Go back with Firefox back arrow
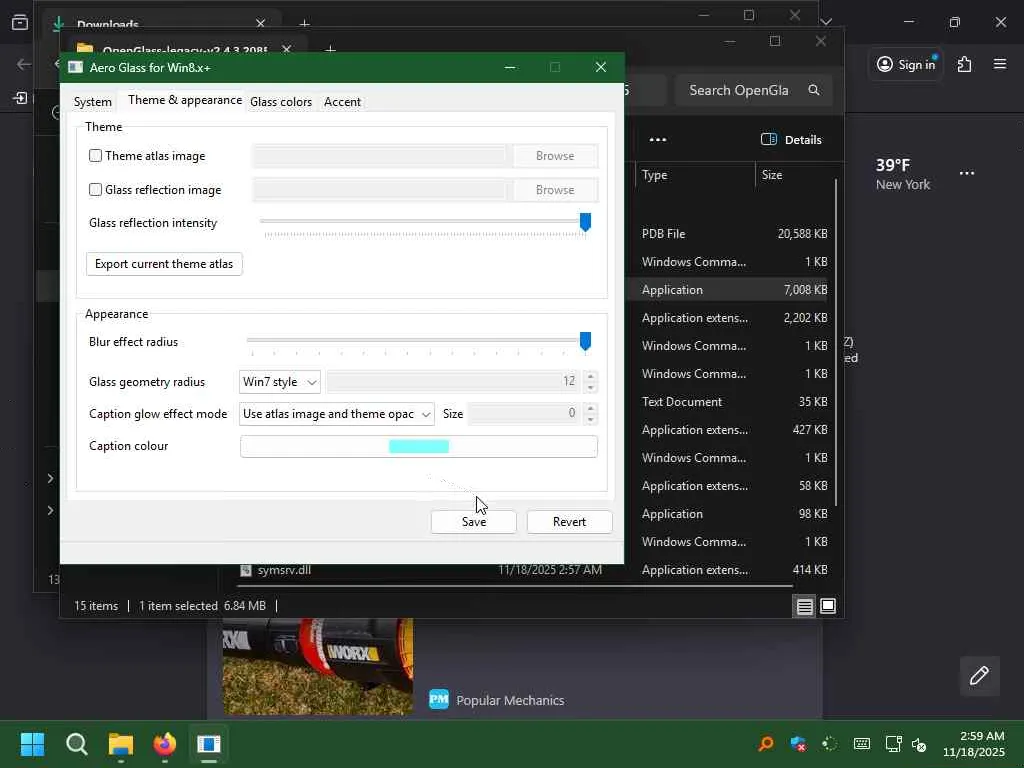 24,64
